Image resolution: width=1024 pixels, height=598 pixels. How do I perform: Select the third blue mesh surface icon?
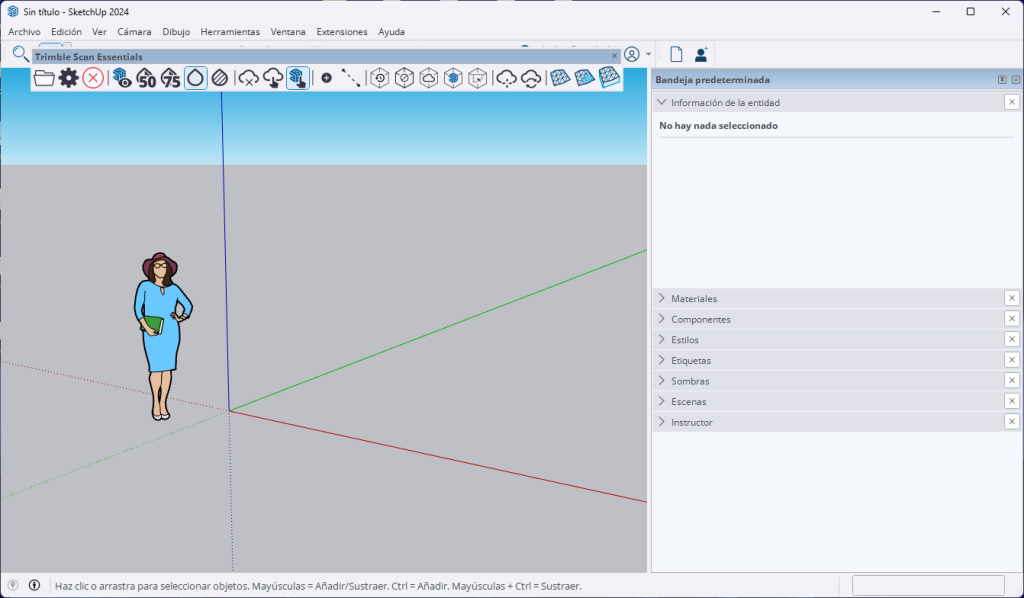[609, 78]
